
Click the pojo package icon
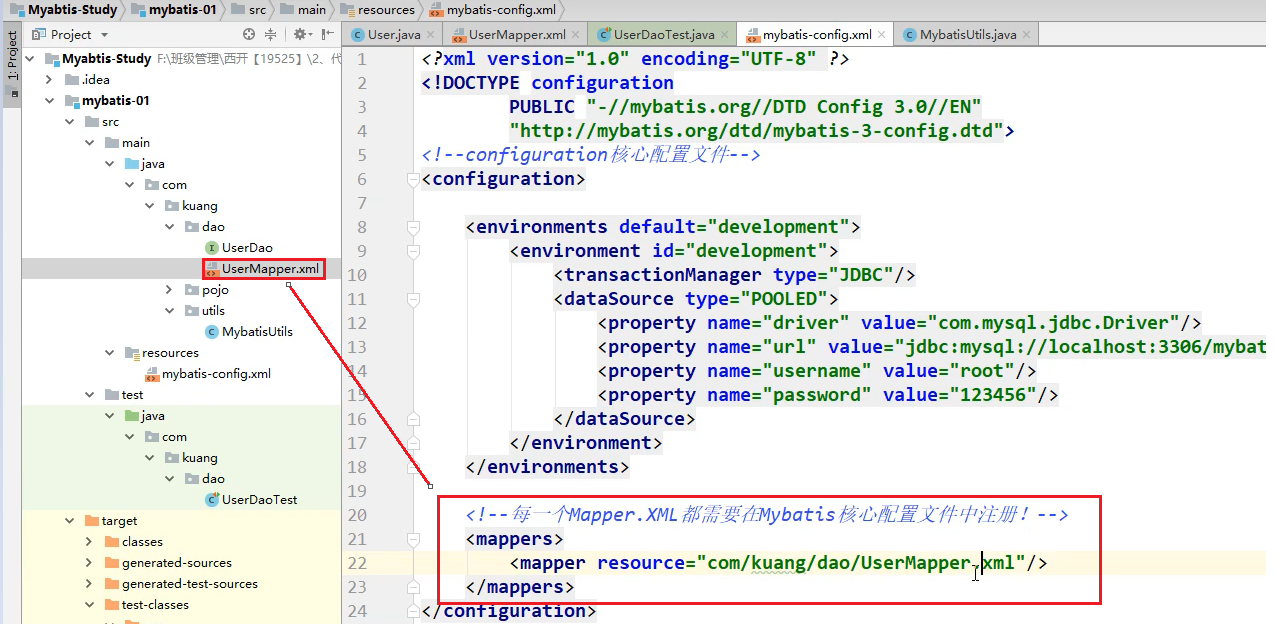tap(191, 290)
